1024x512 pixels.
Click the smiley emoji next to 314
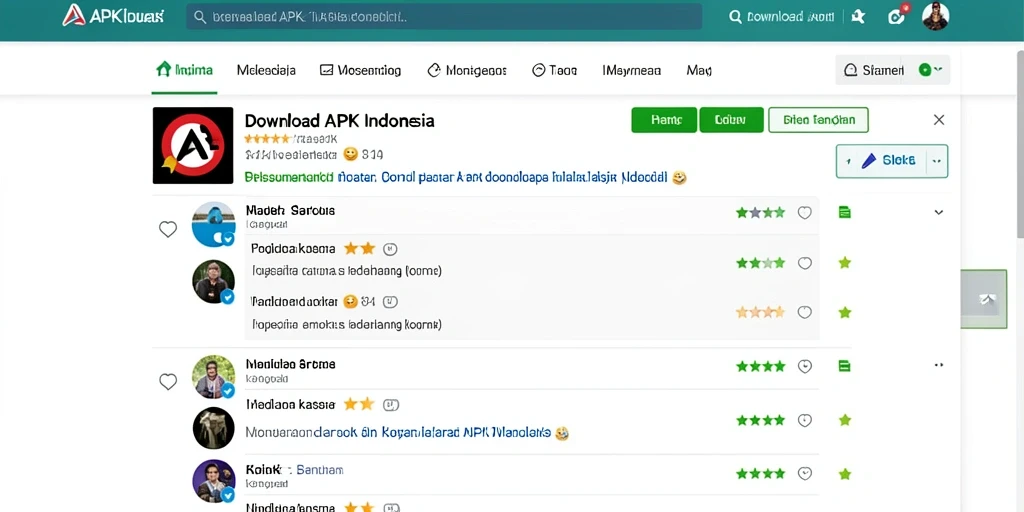tap(351, 155)
